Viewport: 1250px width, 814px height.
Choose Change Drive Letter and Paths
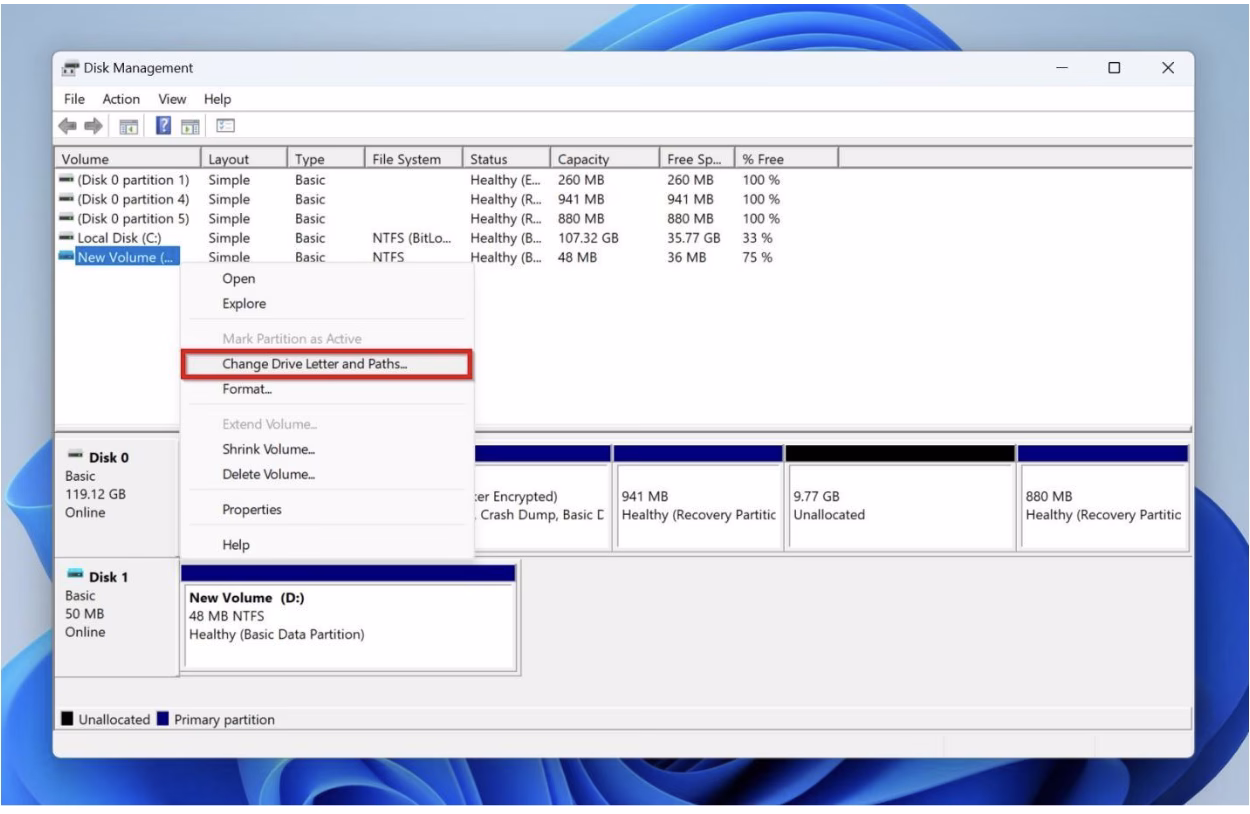pos(314,365)
